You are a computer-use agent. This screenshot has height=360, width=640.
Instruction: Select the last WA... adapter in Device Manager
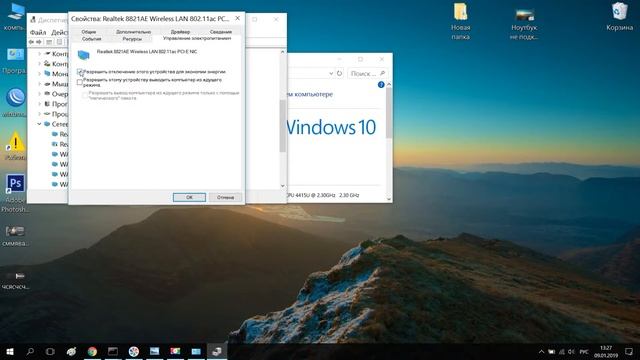click(x=60, y=184)
